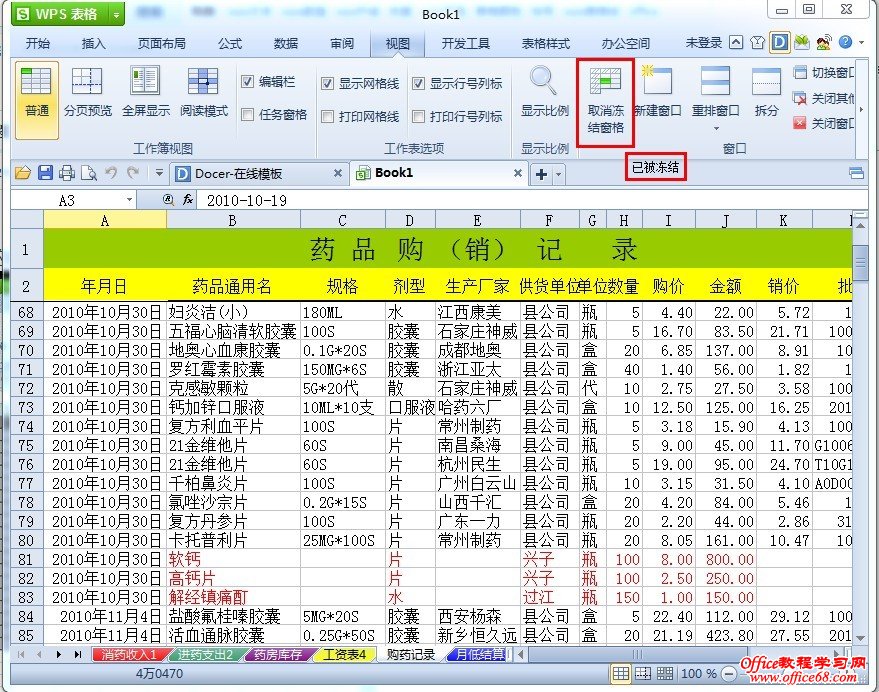This screenshot has height=692, width=879.
Task: Click cell with 软钙 text
Action: 233,560
